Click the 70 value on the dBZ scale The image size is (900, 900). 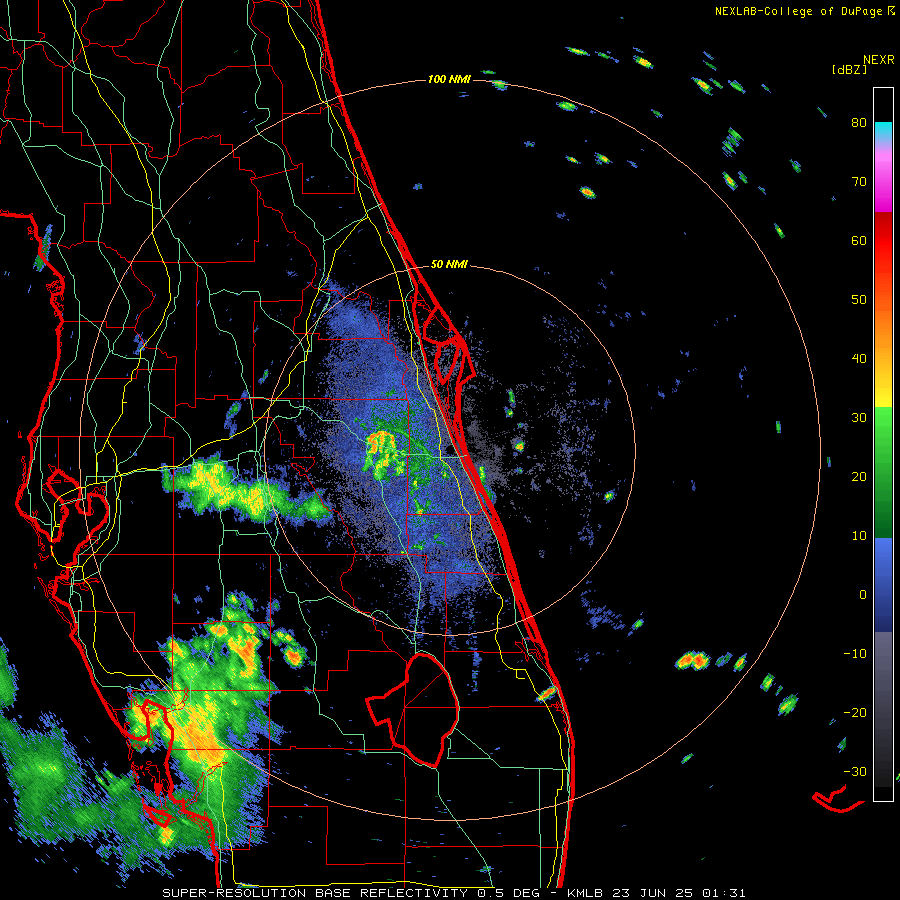pyautogui.click(x=859, y=181)
